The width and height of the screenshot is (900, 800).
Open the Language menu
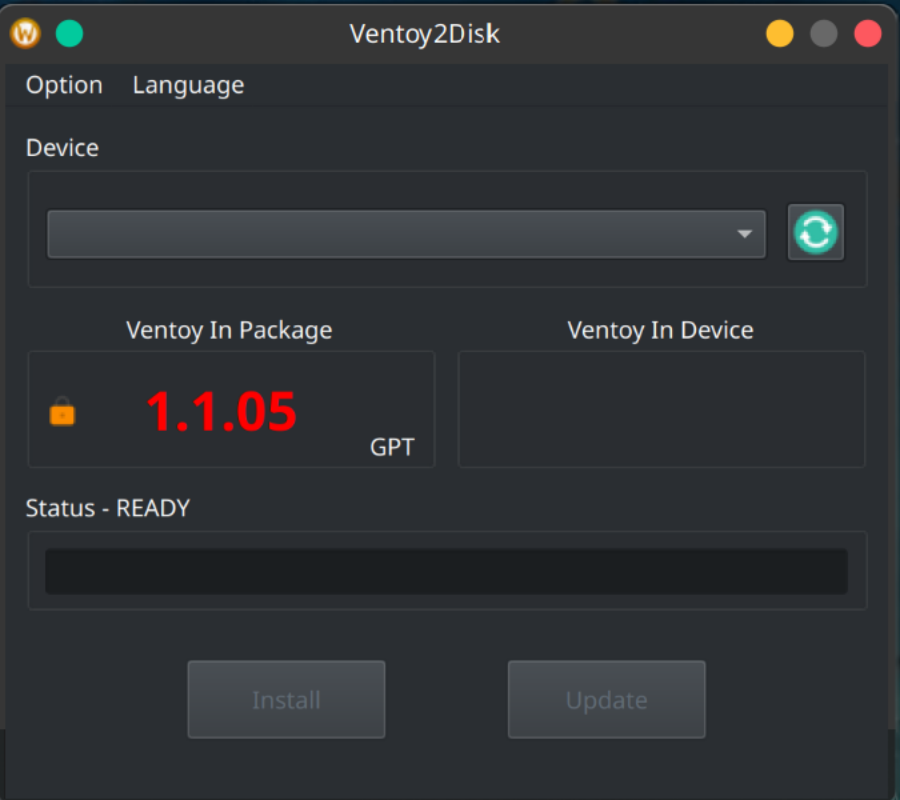(188, 85)
